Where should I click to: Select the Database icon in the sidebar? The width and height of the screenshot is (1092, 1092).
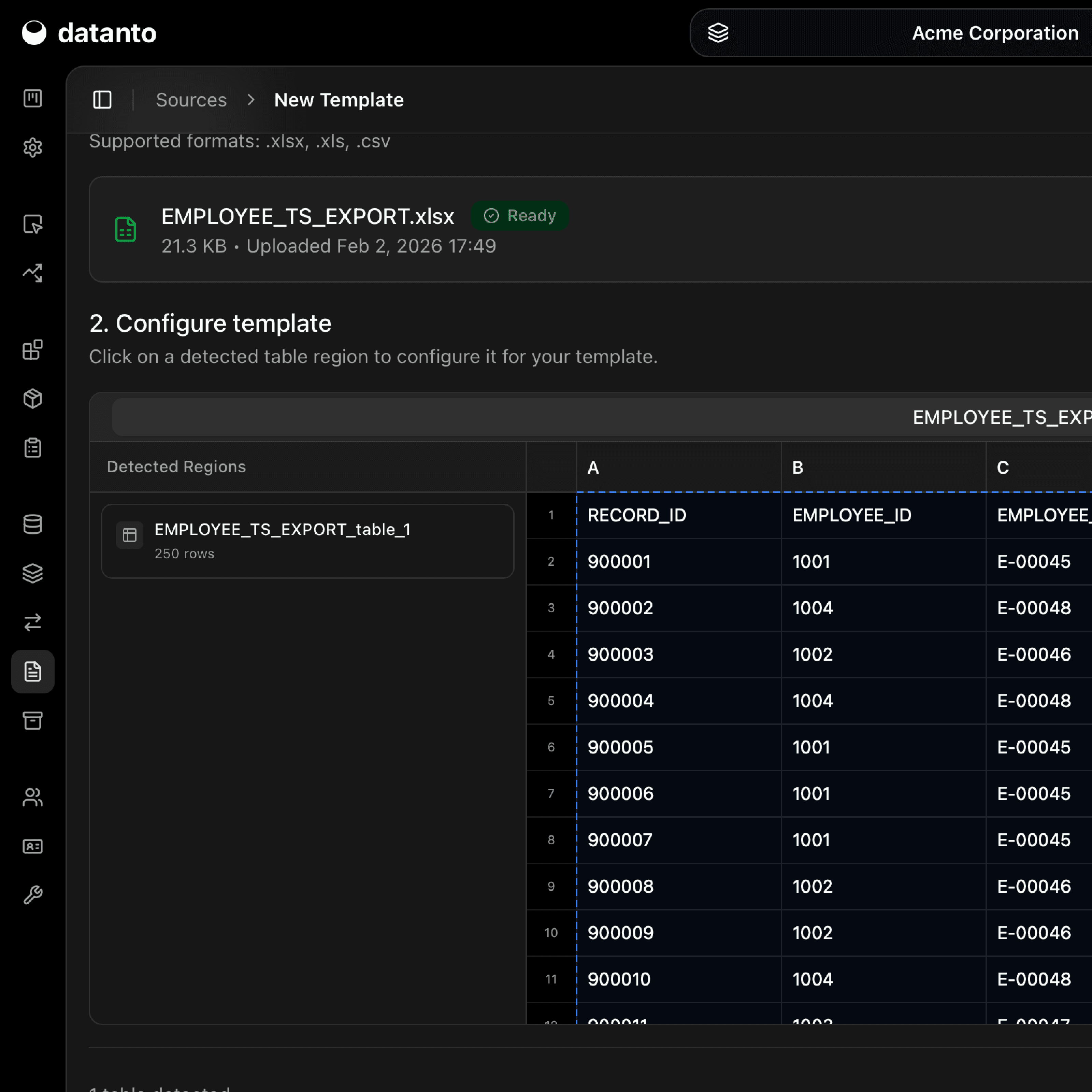(33, 524)
